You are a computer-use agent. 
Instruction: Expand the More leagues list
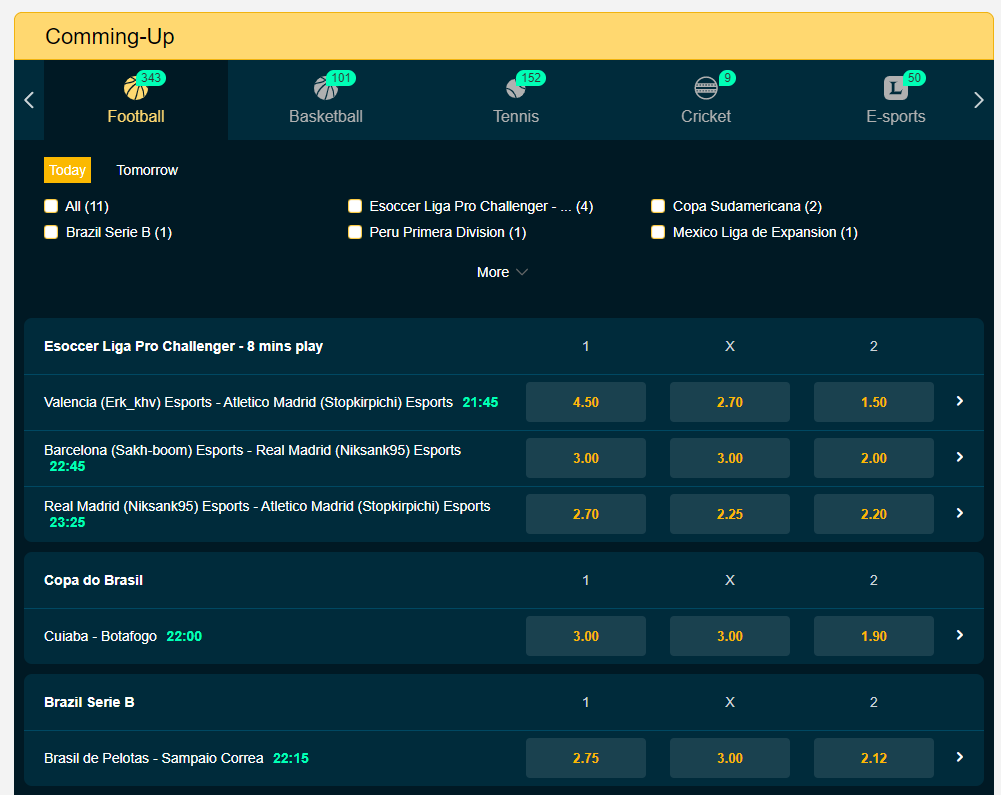[x=502, y=272]
